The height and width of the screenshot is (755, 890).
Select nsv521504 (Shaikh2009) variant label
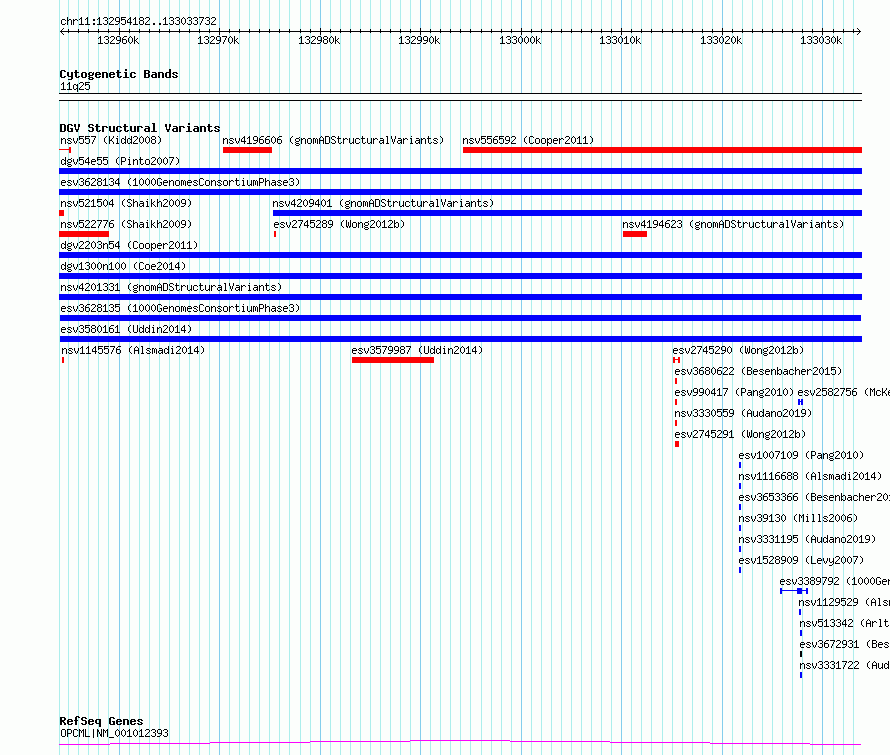click(126, 203)
